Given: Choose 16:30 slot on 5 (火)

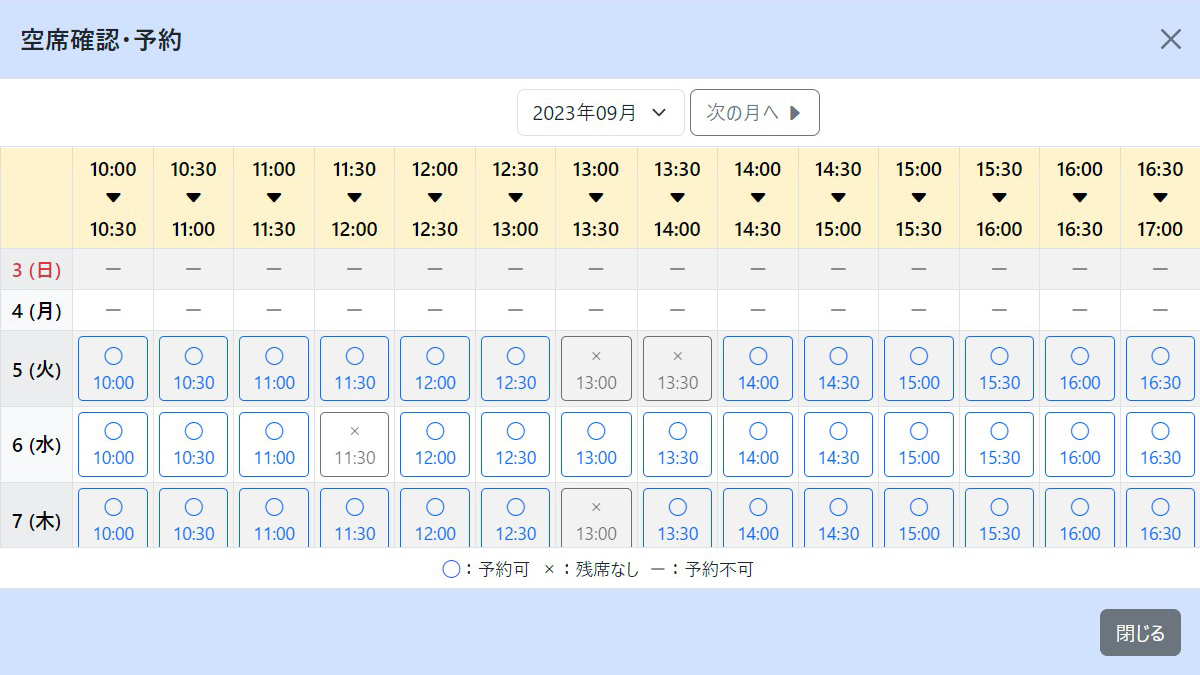Looking at the screenshot, I should click(x=1159, y=369).
